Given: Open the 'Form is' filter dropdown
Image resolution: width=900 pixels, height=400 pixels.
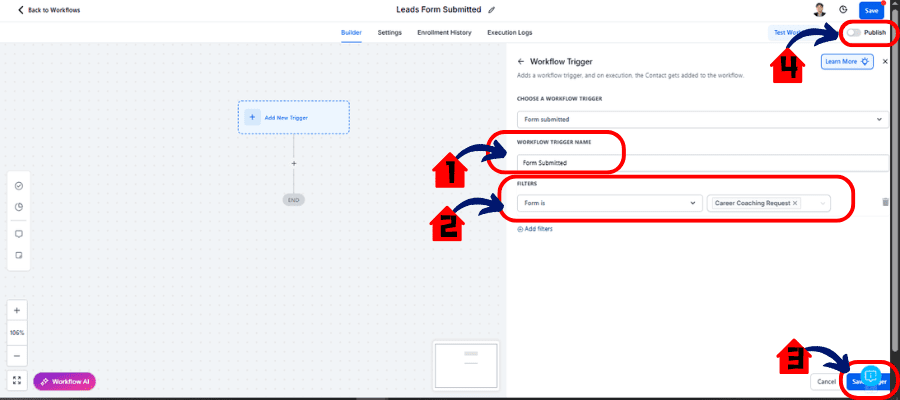Looking at the screenshot, I should pos(610,203).
